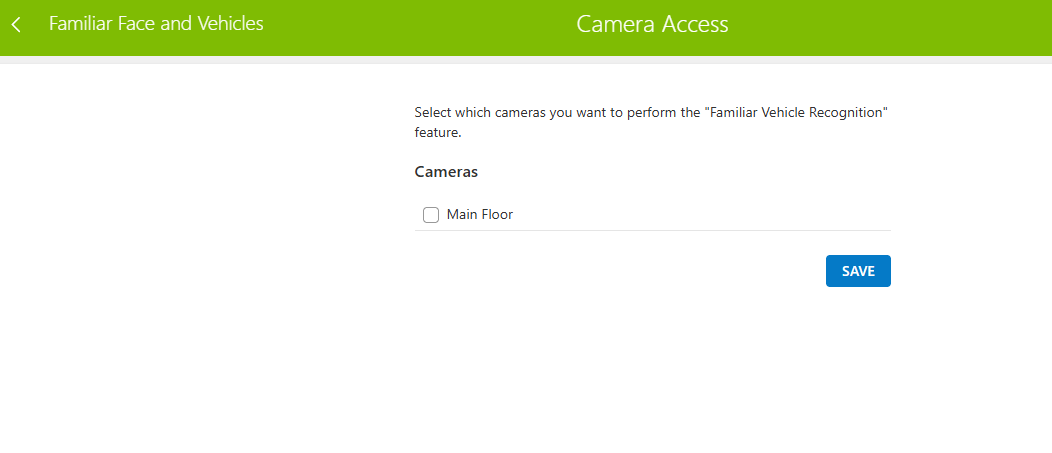The image size is (1052, 453).
Task: Click the Main Floor camera label
Action: coord(480,215)
